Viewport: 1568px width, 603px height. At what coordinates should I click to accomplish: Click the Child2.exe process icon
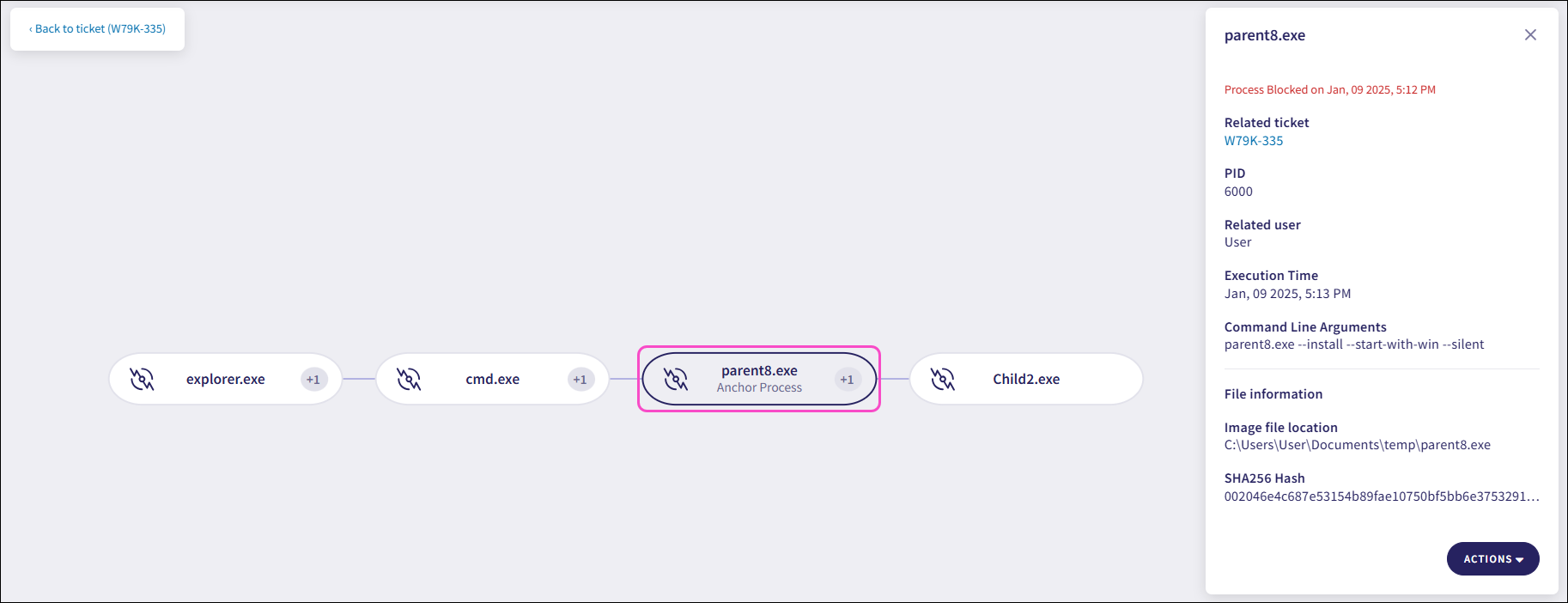pyautogui.click(x=943, y=379)
